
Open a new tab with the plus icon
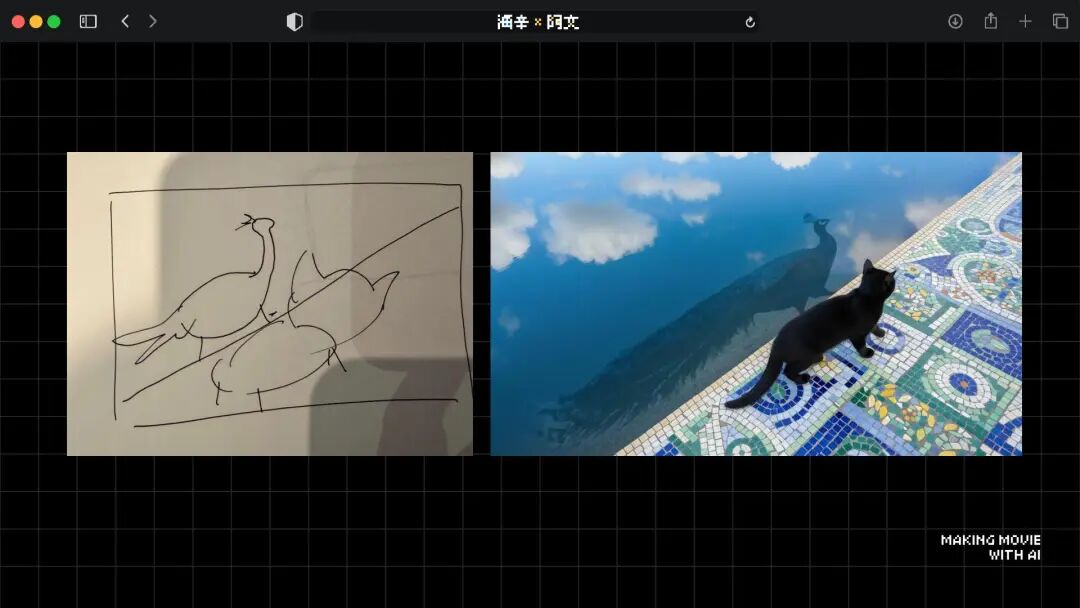tap(1025, 20)
